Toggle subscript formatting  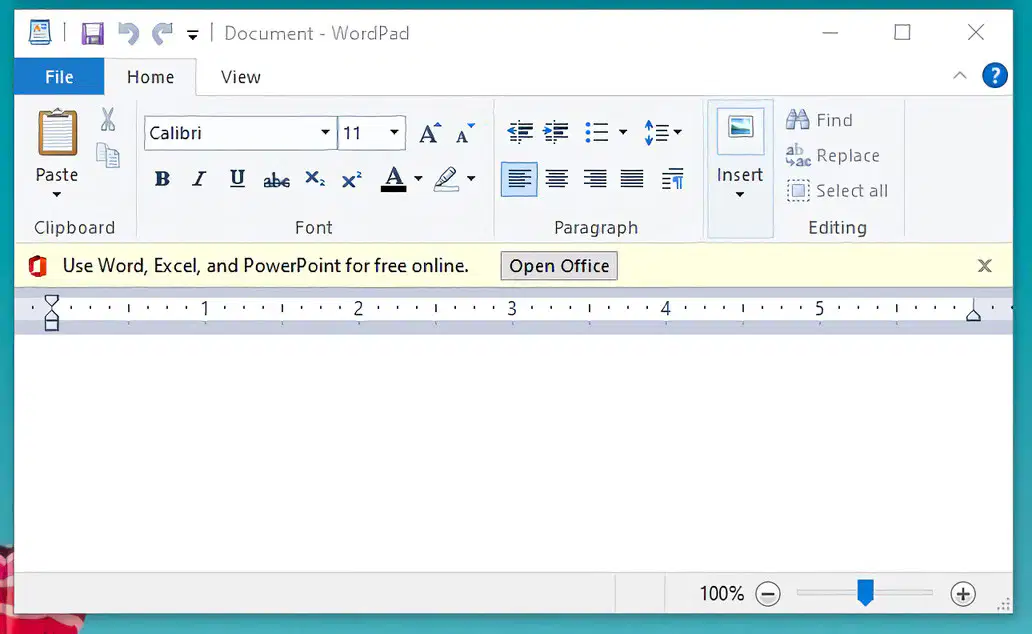point(315,178)
